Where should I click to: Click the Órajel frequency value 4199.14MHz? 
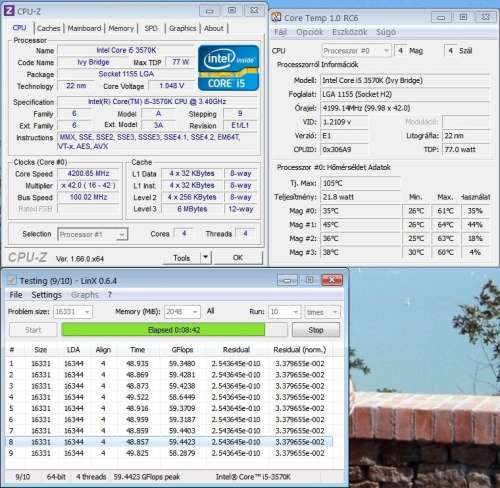405,108
